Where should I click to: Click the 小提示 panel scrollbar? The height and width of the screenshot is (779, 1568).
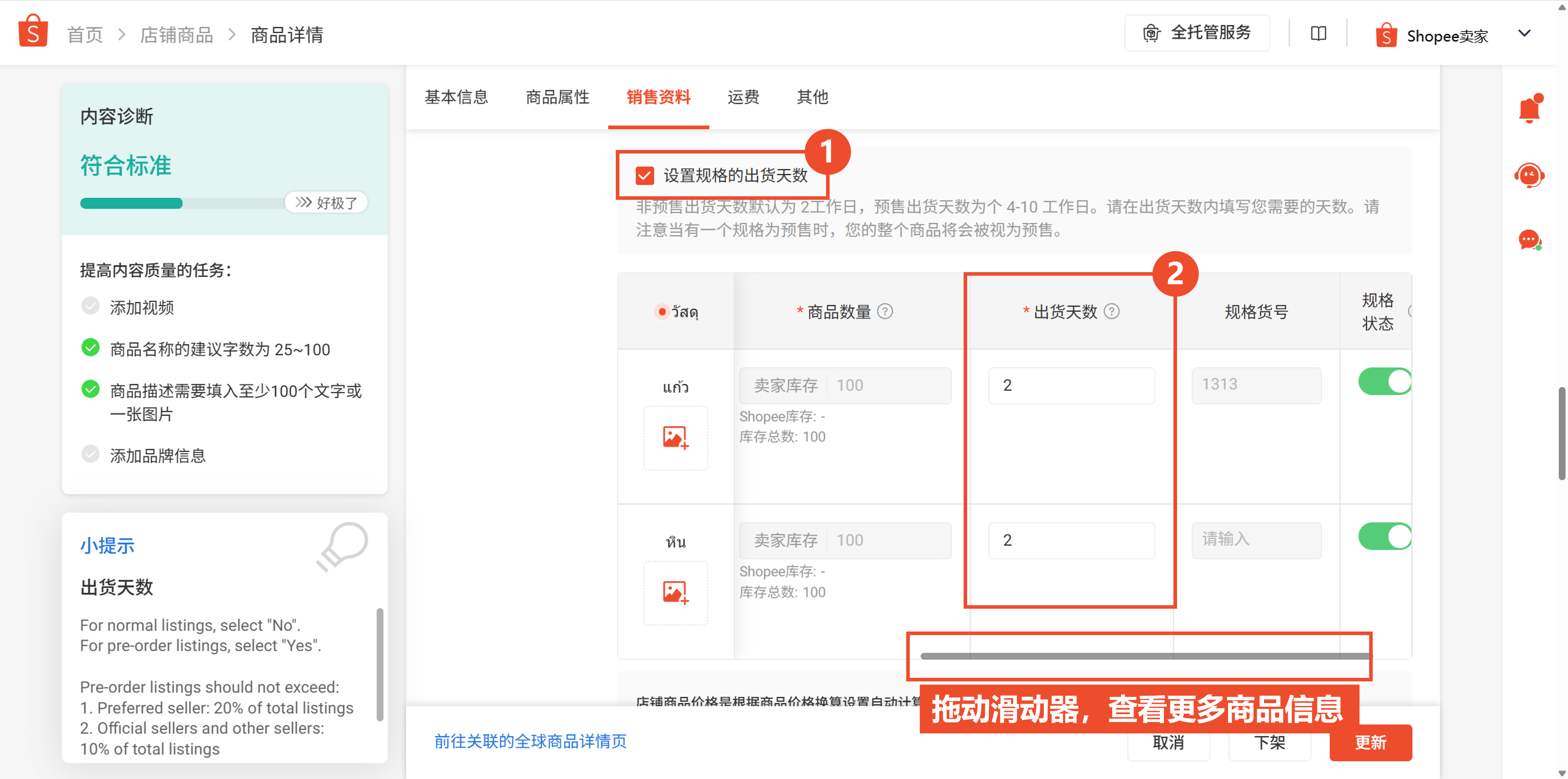point(380,665)
